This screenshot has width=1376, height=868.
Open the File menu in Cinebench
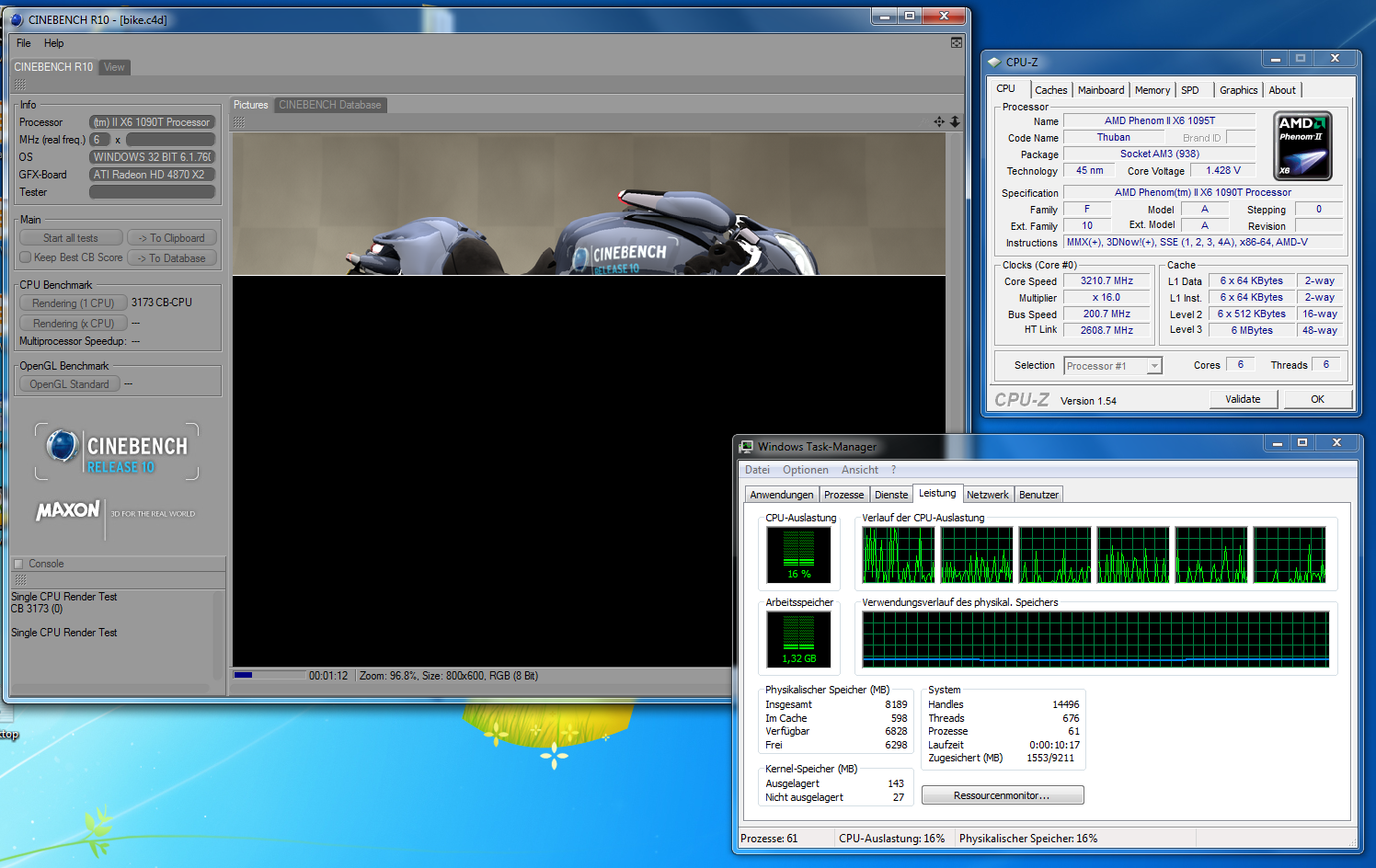point(24,43)
